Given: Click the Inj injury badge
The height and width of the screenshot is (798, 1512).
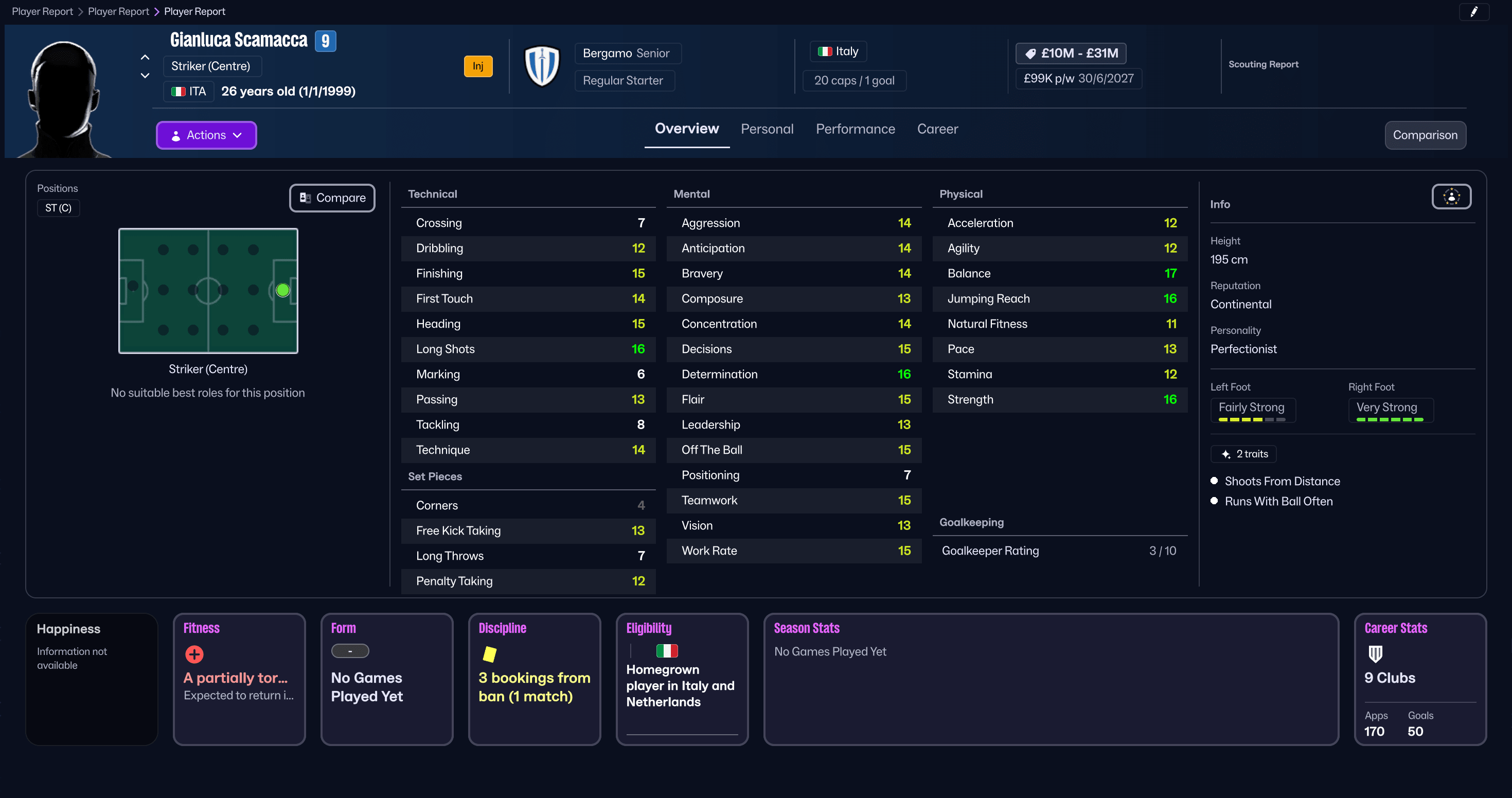Looking at the screenshot, I should [478, 66].
